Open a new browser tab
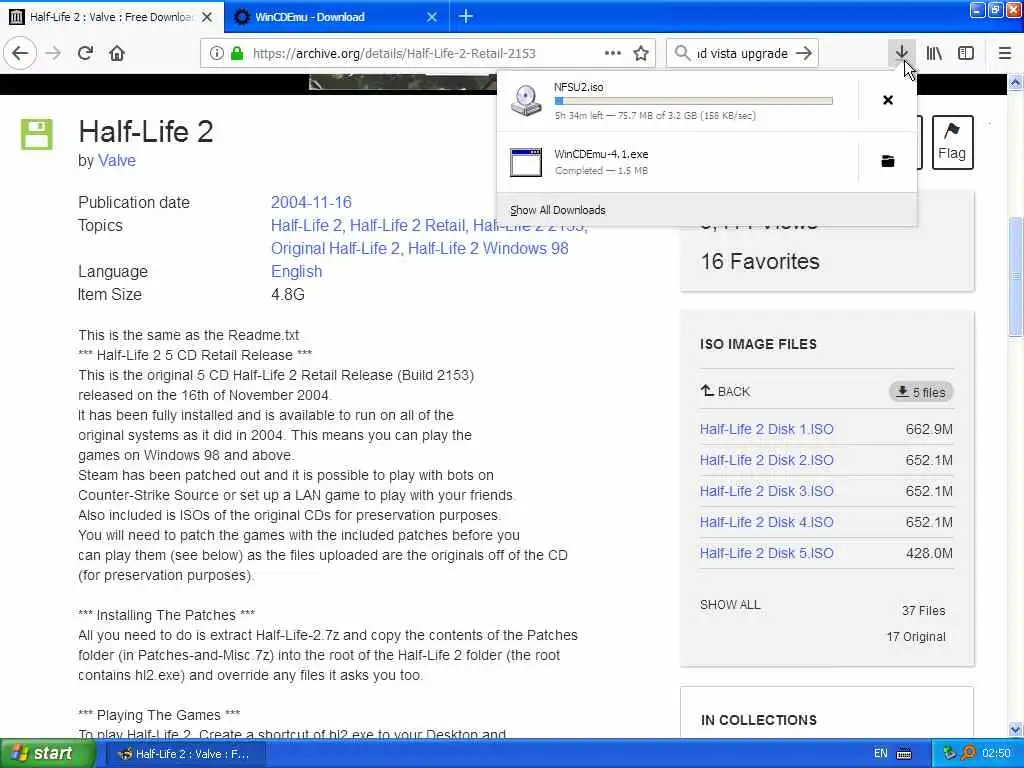Screen dimensions: 1024x768 (466, 16)
